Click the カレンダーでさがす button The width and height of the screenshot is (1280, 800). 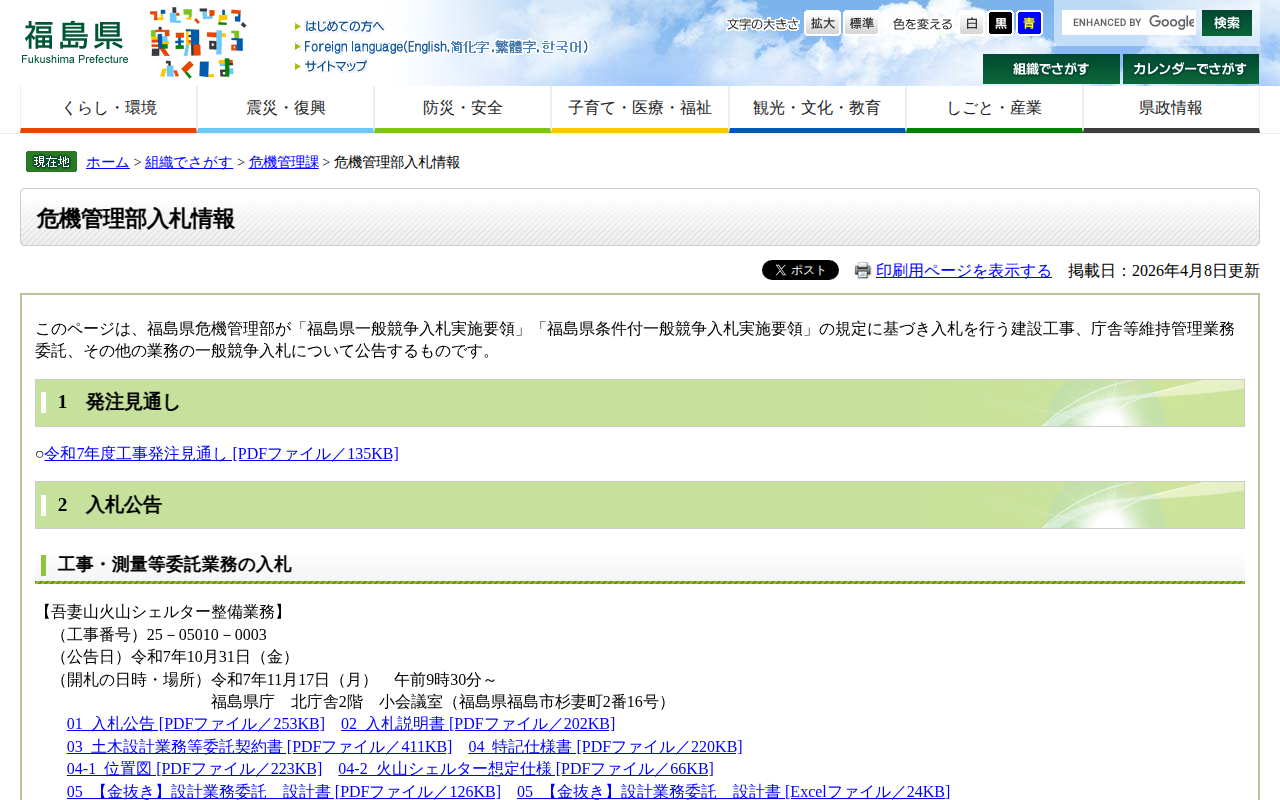click(1191, 69)
